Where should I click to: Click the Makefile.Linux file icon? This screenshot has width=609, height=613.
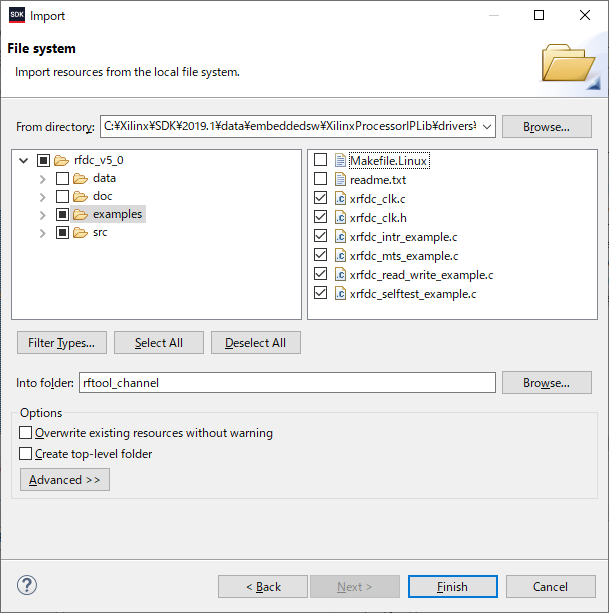[x=340, y=160]
